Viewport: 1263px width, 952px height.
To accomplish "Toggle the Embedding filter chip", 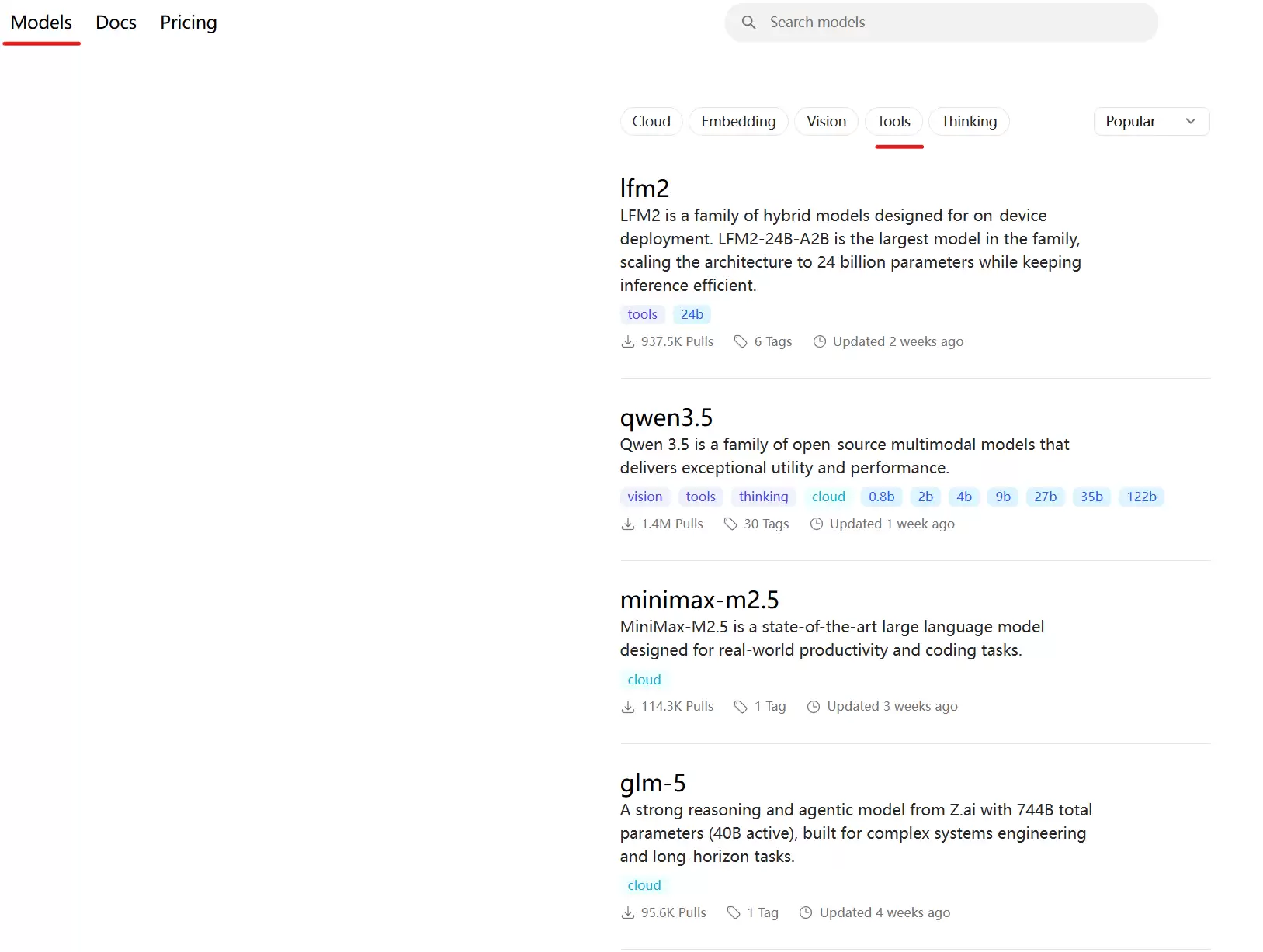I will [x=737, y=122].
